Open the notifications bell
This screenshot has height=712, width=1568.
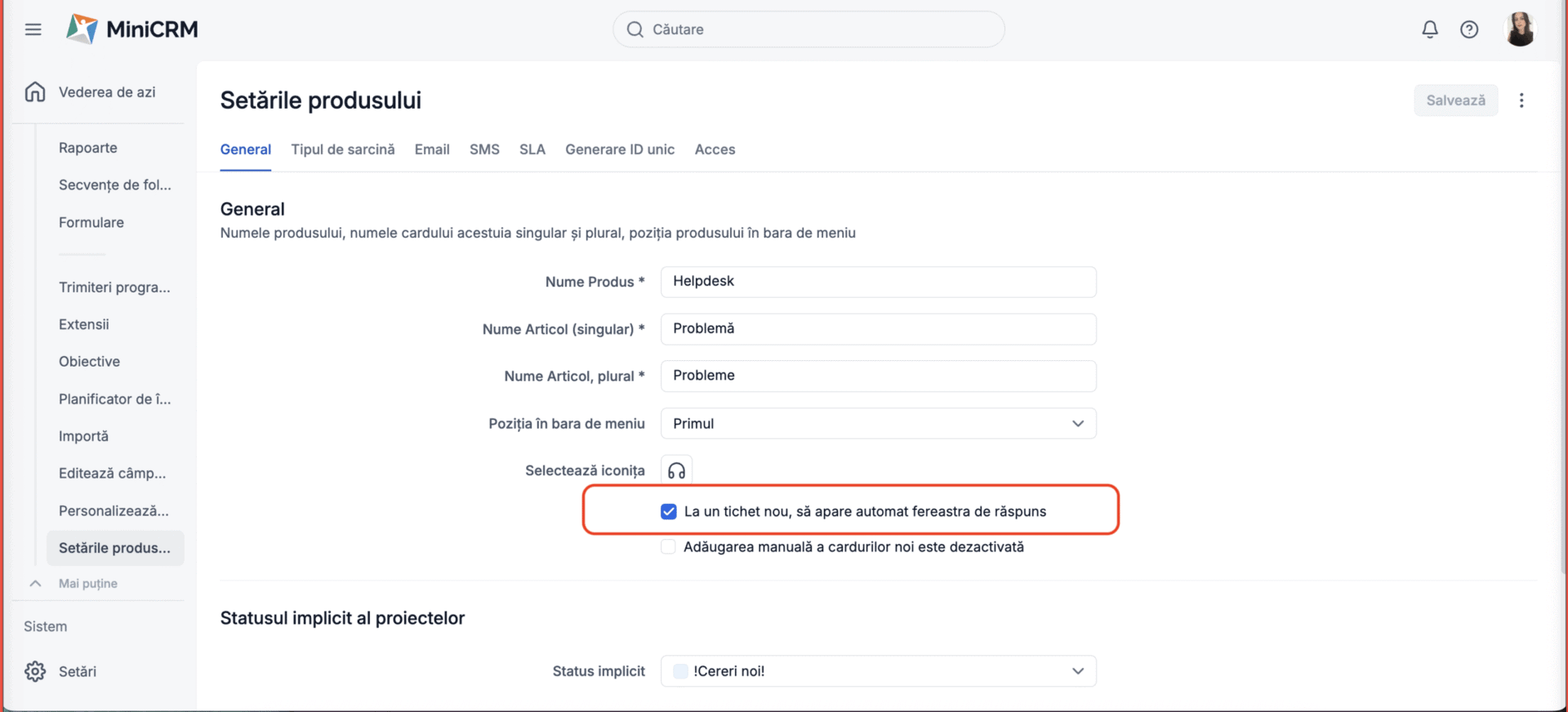coord(1429,29)
